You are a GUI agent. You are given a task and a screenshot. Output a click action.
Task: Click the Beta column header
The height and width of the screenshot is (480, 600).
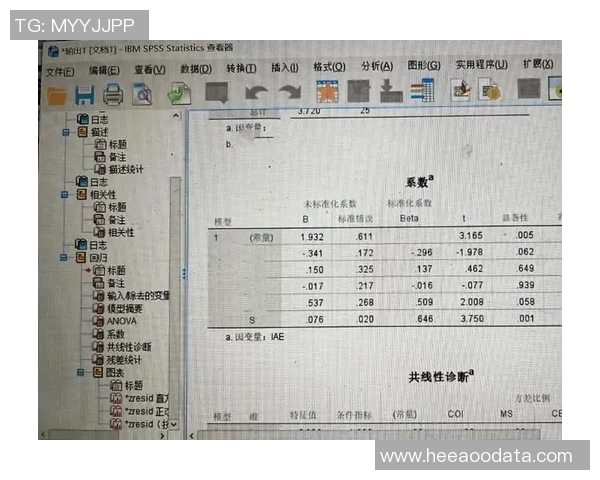pos(409,218)
